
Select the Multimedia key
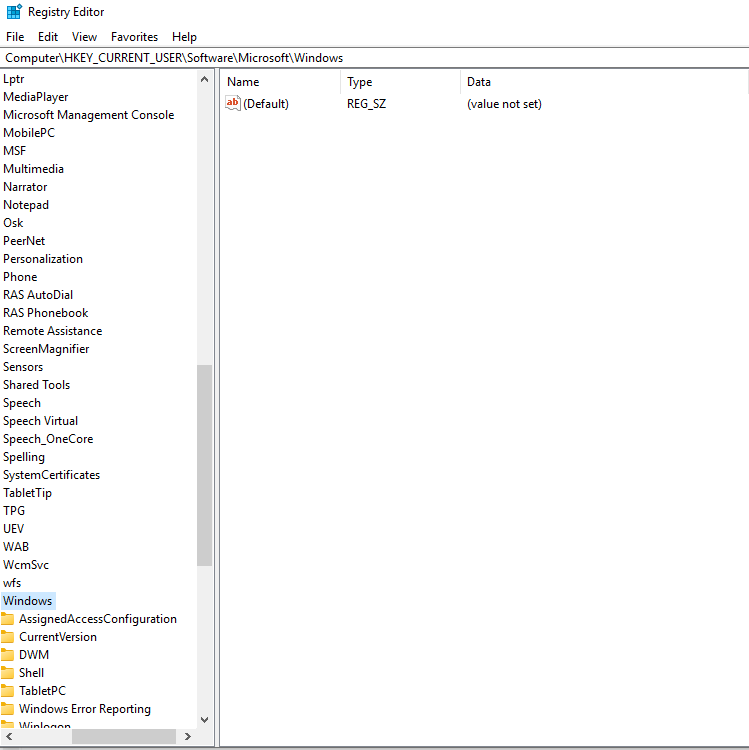pos(33,169)
